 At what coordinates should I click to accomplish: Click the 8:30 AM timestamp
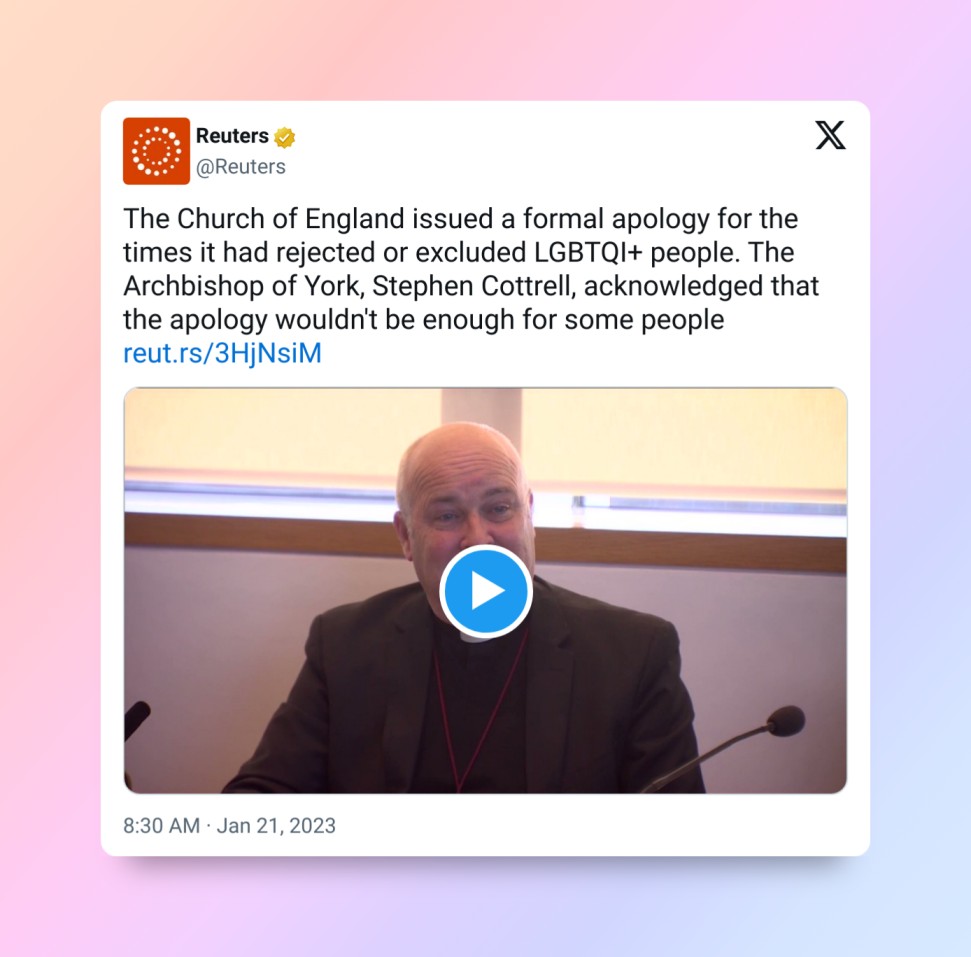tap(161, 826)
